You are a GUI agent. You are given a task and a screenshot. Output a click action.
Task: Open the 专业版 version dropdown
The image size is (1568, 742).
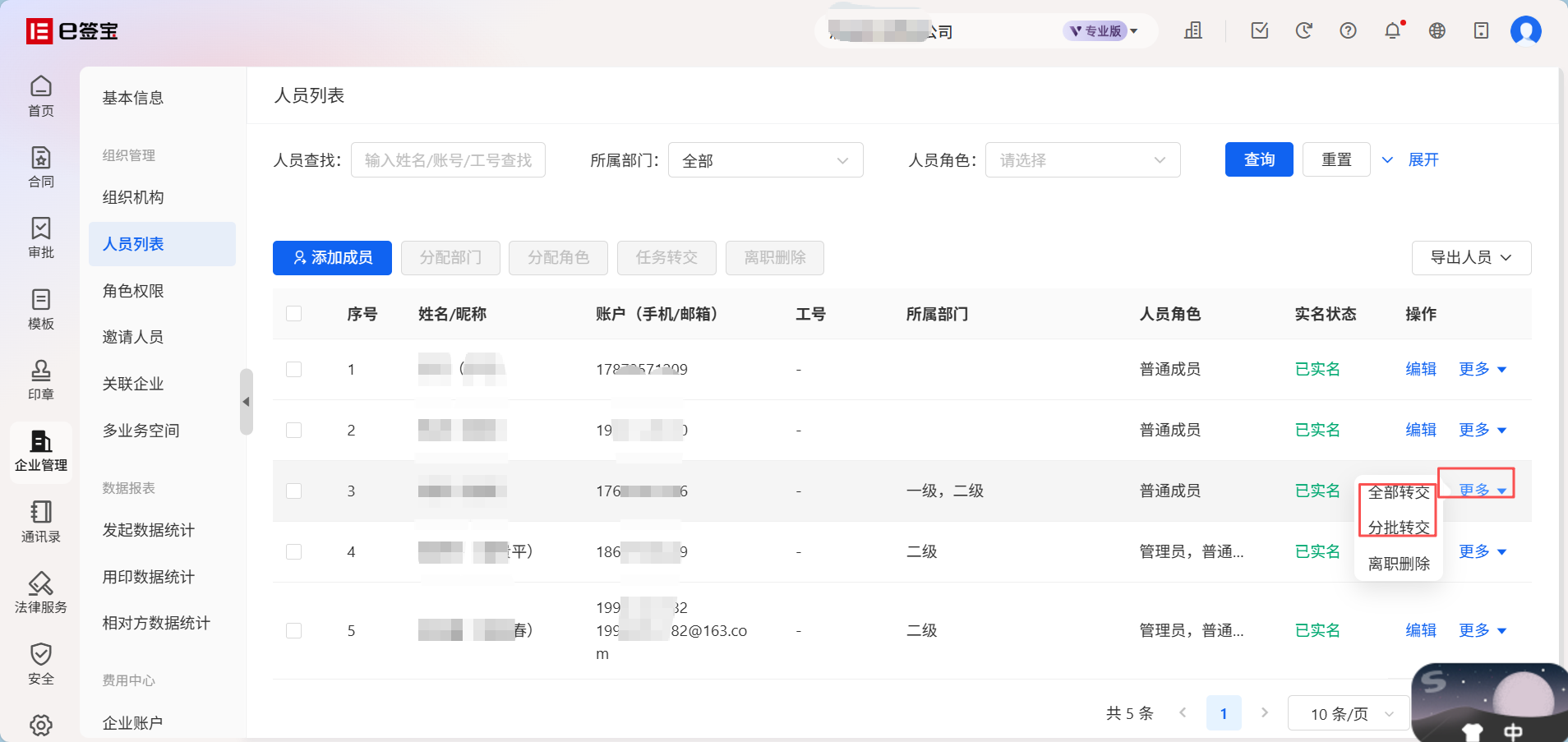[x=1100, y=31]
